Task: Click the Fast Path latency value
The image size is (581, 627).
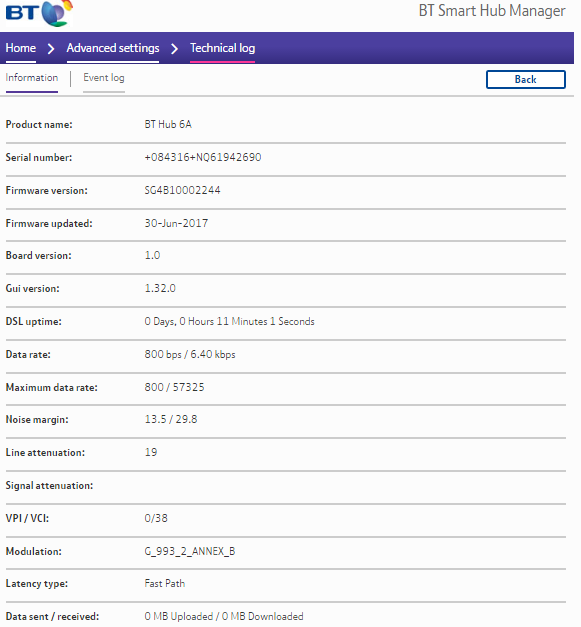Action: (x=165, y=583)
